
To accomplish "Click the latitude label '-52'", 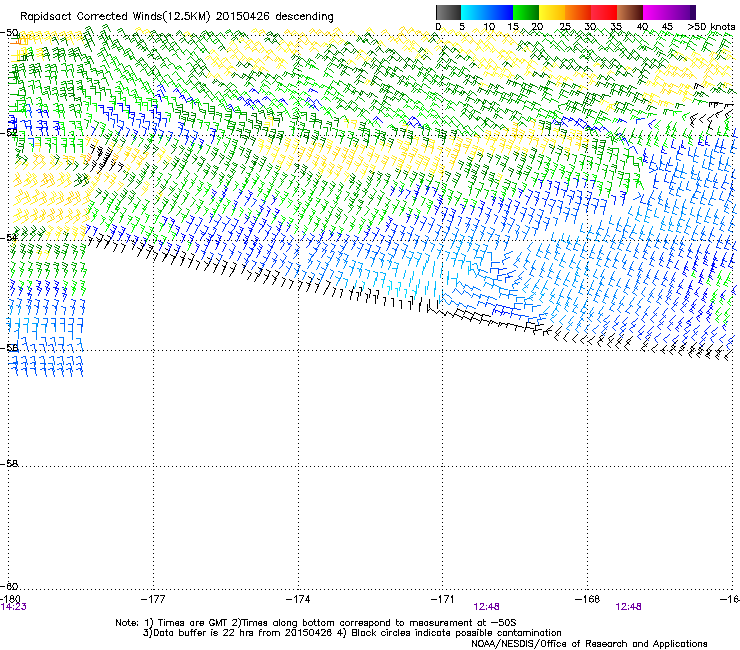I will 9,133.
